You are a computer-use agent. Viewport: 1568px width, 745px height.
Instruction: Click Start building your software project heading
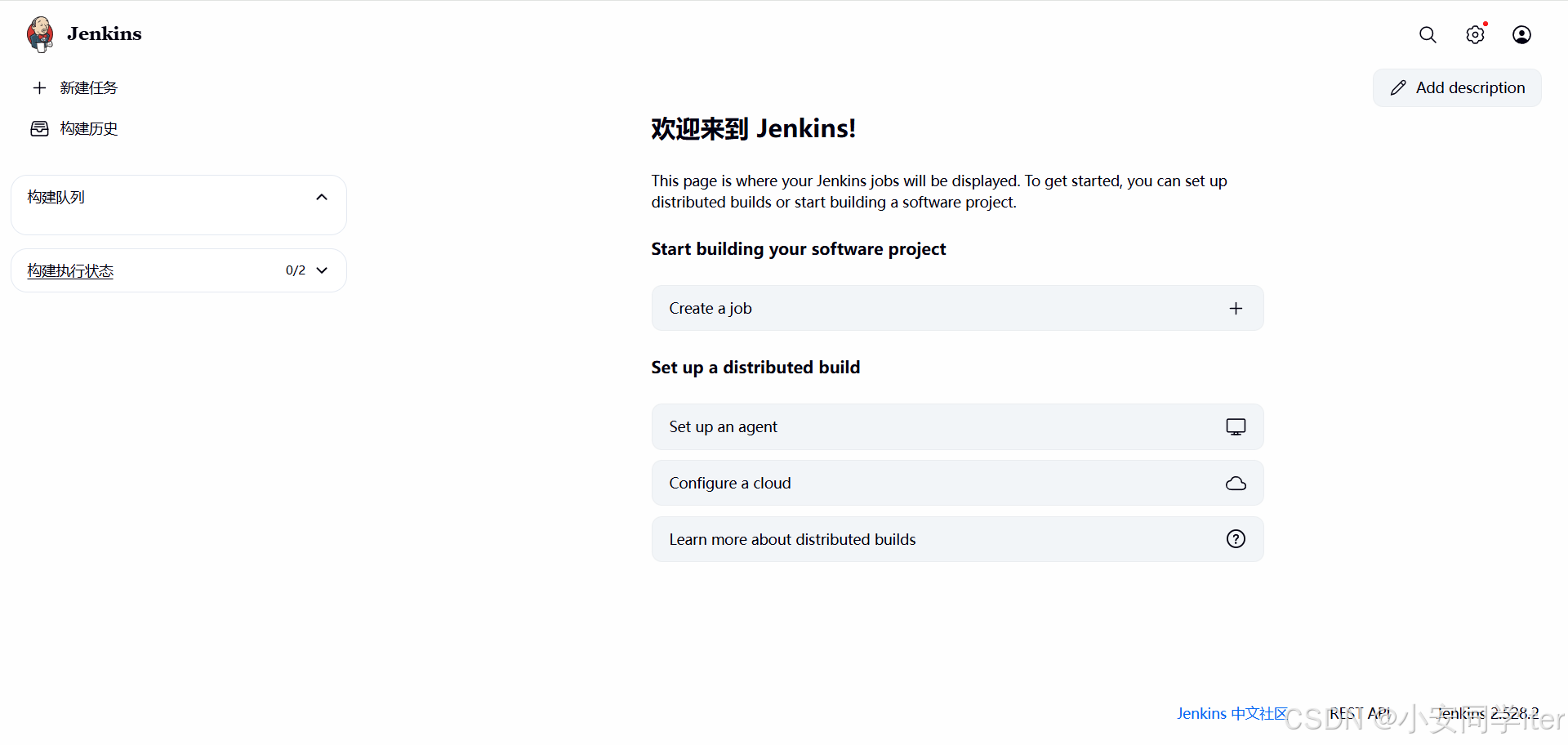point(798,249)
